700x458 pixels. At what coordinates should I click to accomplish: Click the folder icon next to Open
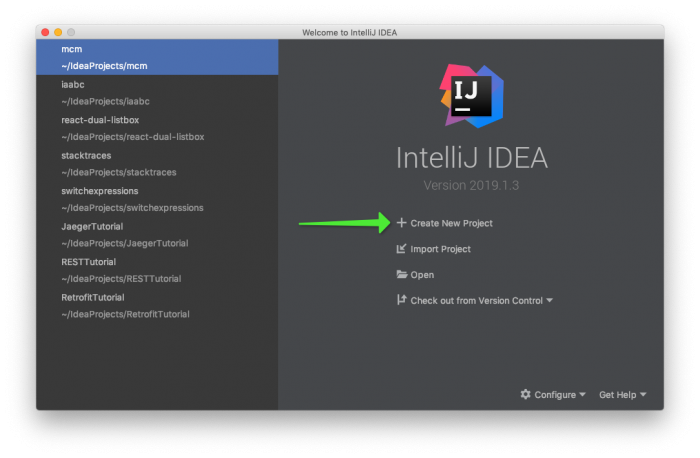(401, 275)
